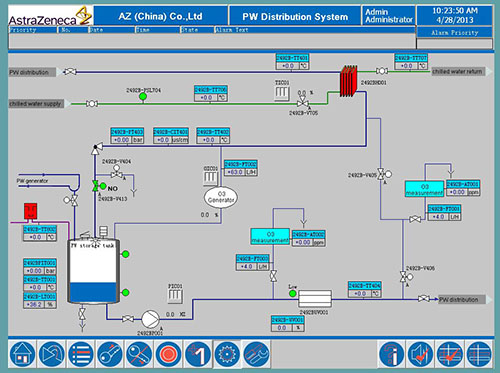The image size is (500, 373).
Task: Open the information help icon
Action: 391,354
